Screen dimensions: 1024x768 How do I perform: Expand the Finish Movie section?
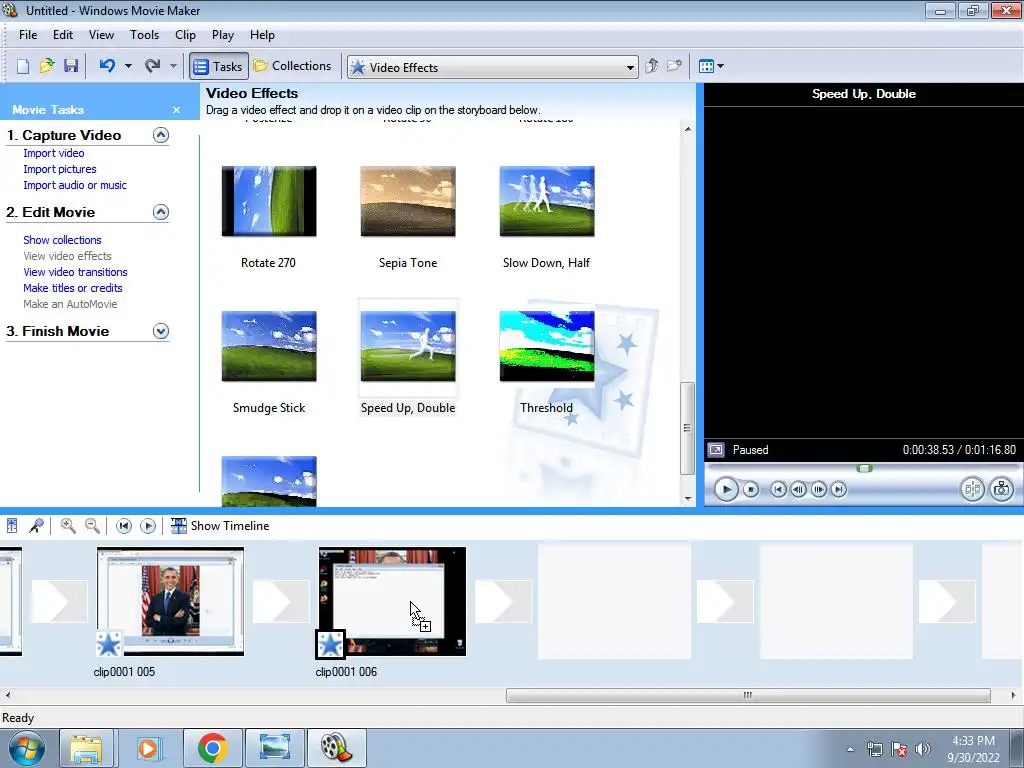(161, 331)
